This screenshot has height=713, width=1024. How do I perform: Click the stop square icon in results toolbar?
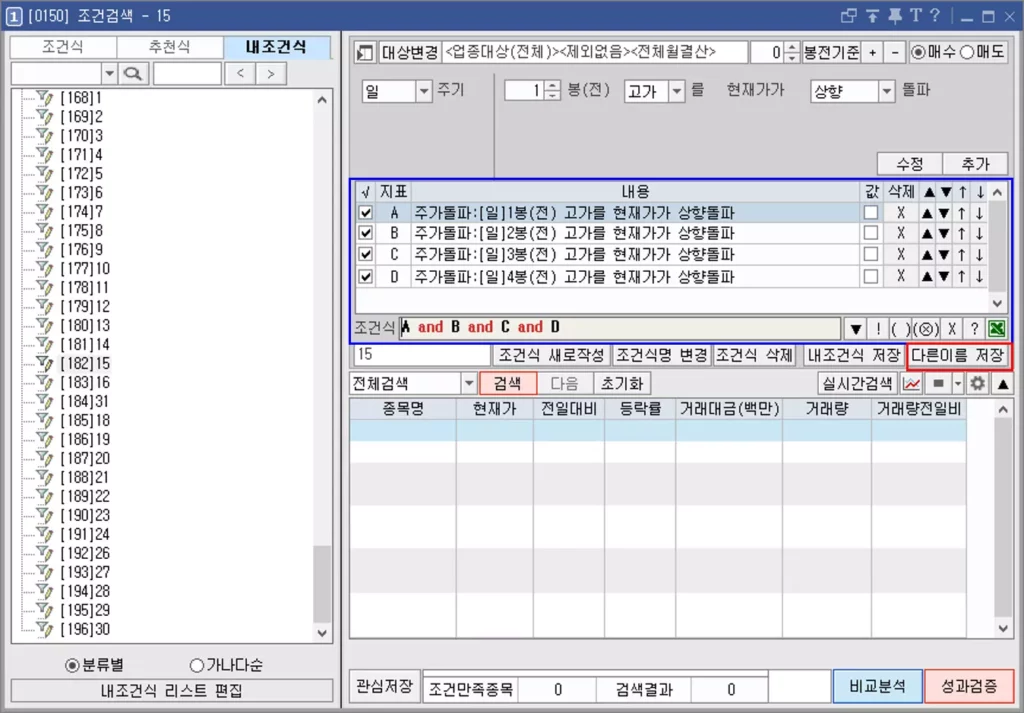(x=938, y=383)
